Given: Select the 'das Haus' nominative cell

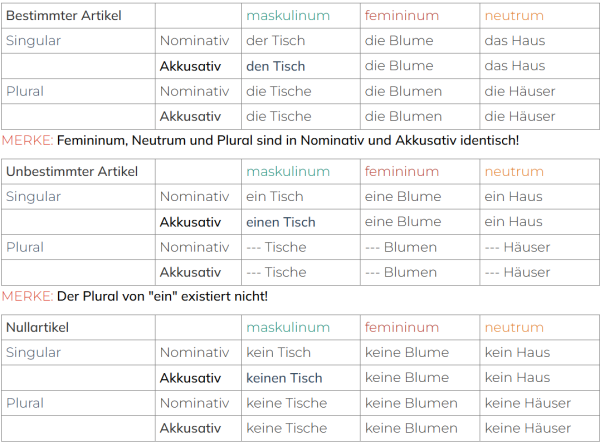Looking at the screenshot, I should pyautogui.click(x=540, y=41).
